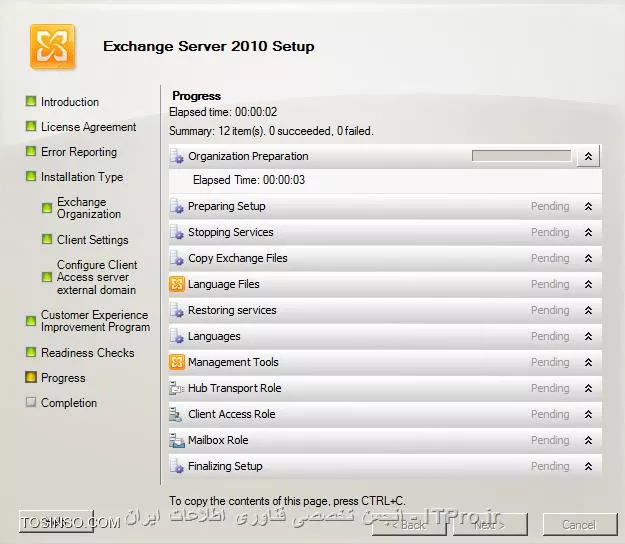Click the Client Access Role icon
The image size is (625, 544).
176,414
